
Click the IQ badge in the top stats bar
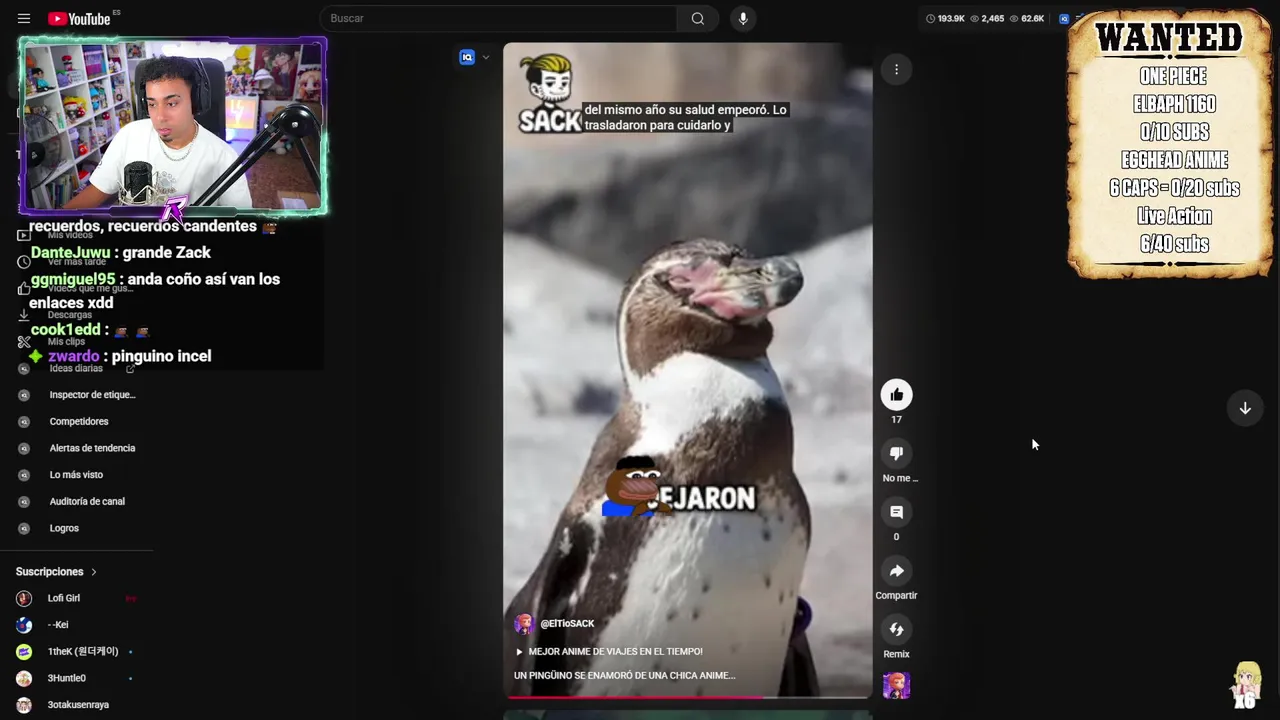[x=1064, y=19]
